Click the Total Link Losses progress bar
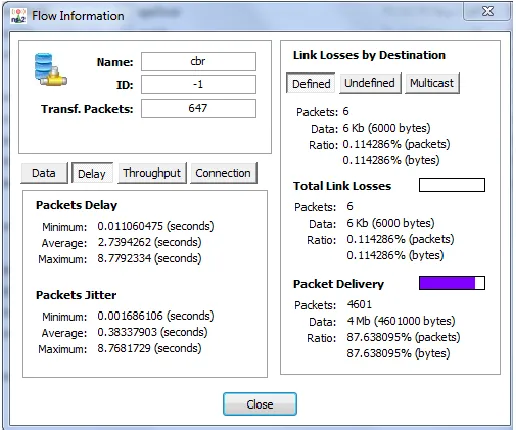 pyautogui.click(x=452, y=185)
